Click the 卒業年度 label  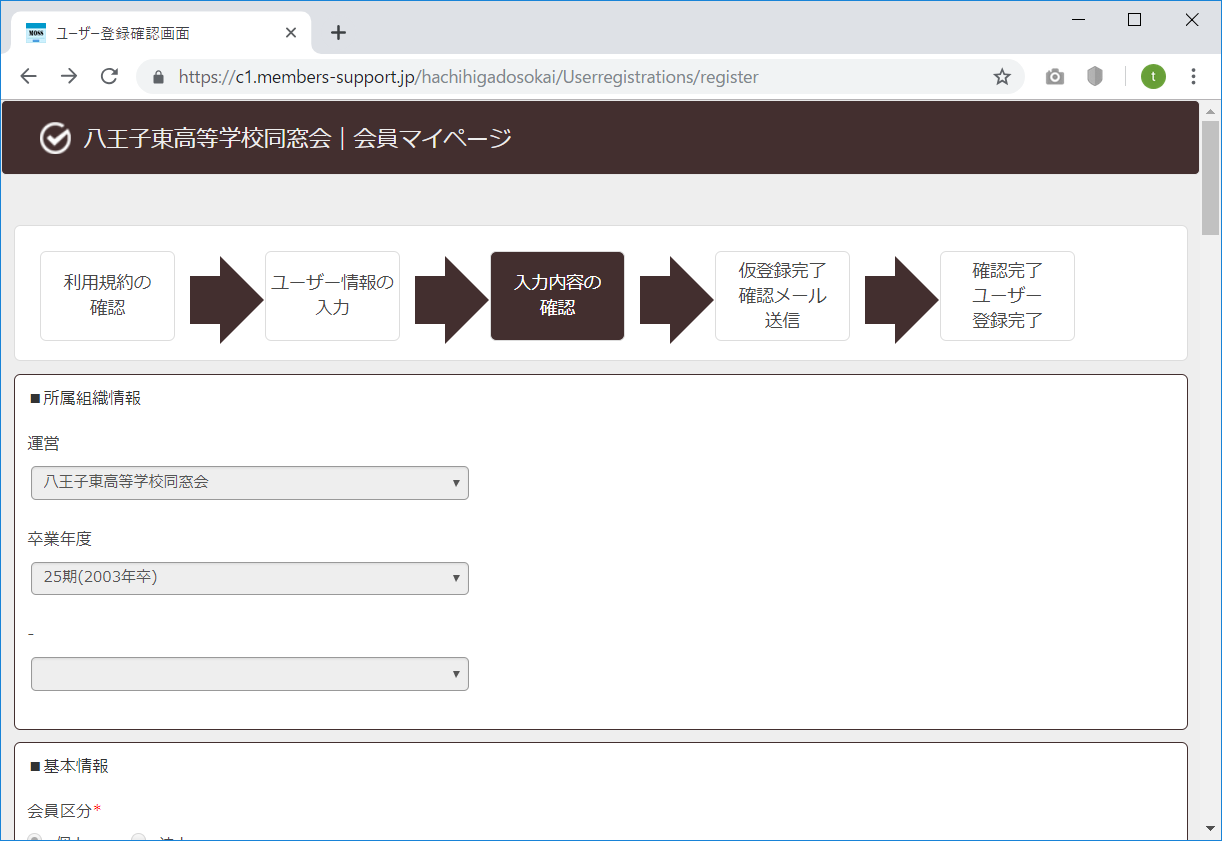(59, 539)
